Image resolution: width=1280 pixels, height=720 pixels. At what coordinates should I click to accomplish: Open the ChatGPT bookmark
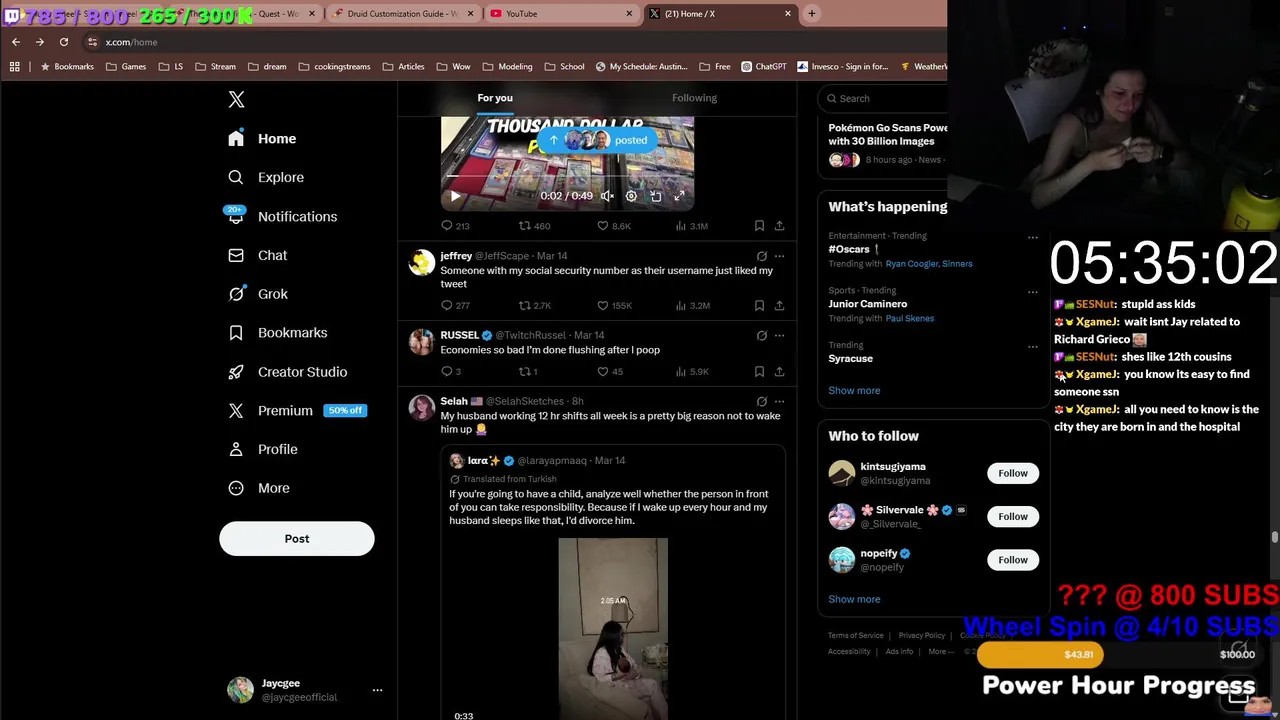coord(764,67)
